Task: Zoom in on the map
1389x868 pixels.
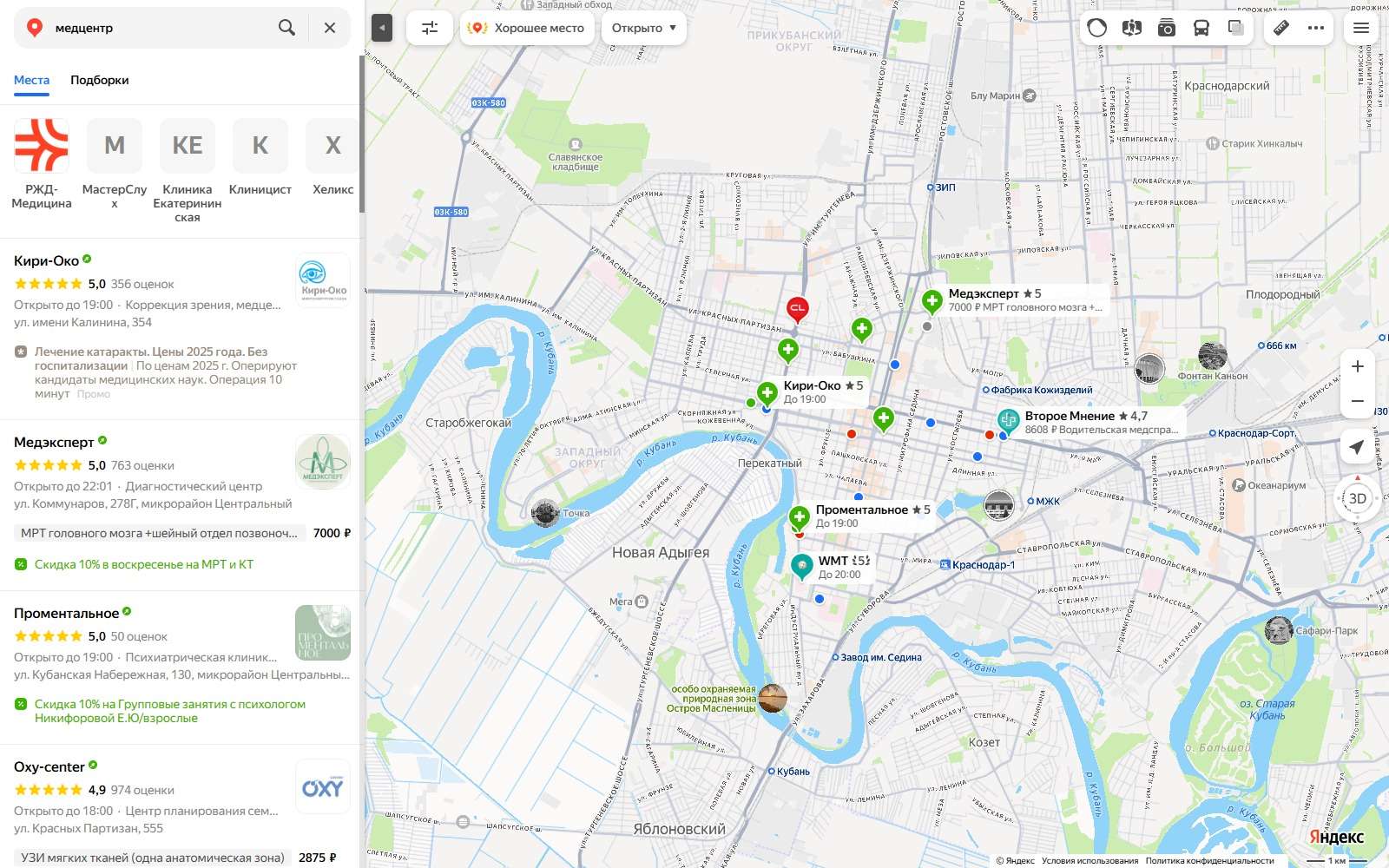Action: tap(1358, 366)
